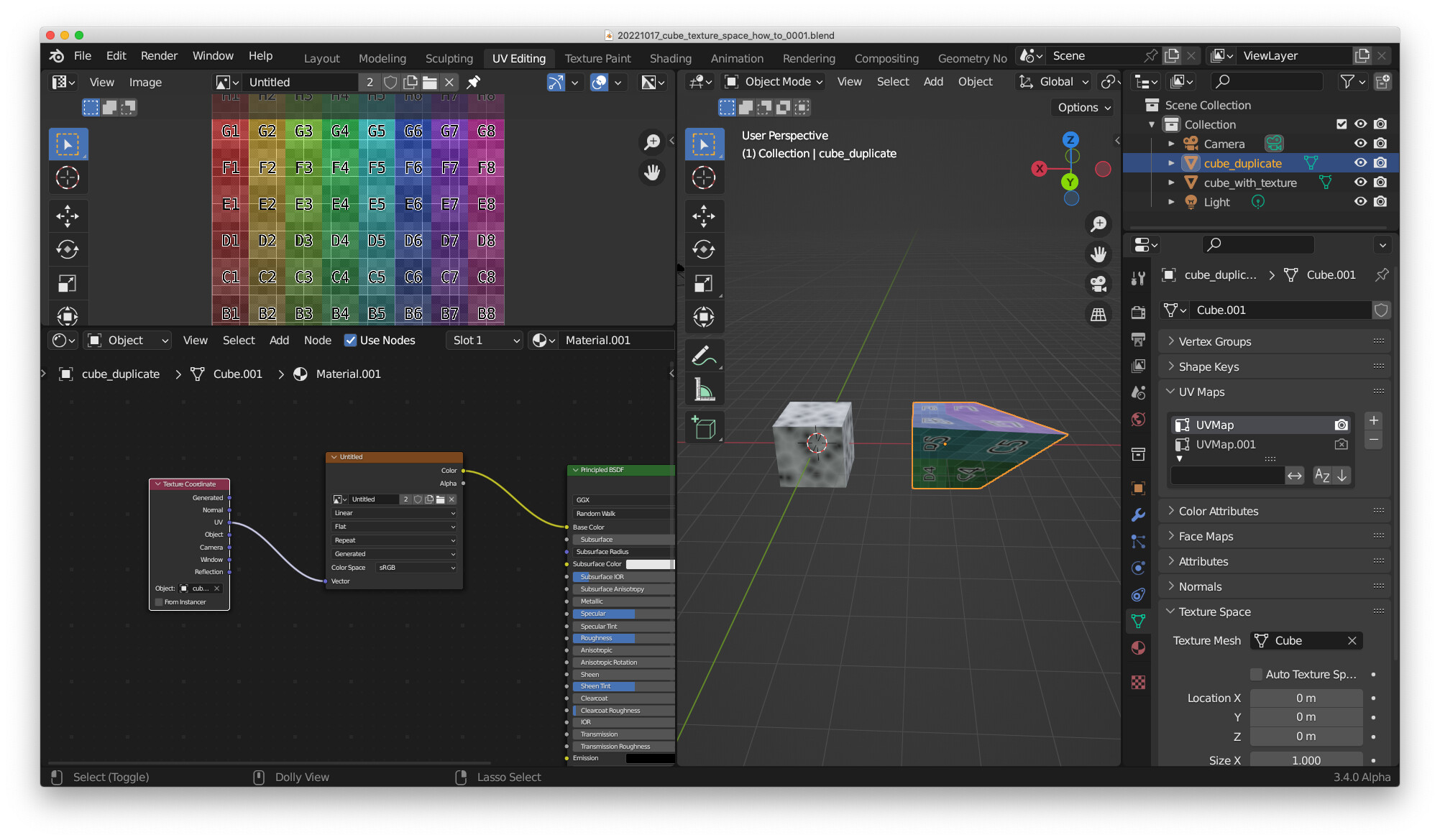Screen dimensions: 1440x840
Task: Remove the Cube texture mesh with the X
Action: point(1352,640)
